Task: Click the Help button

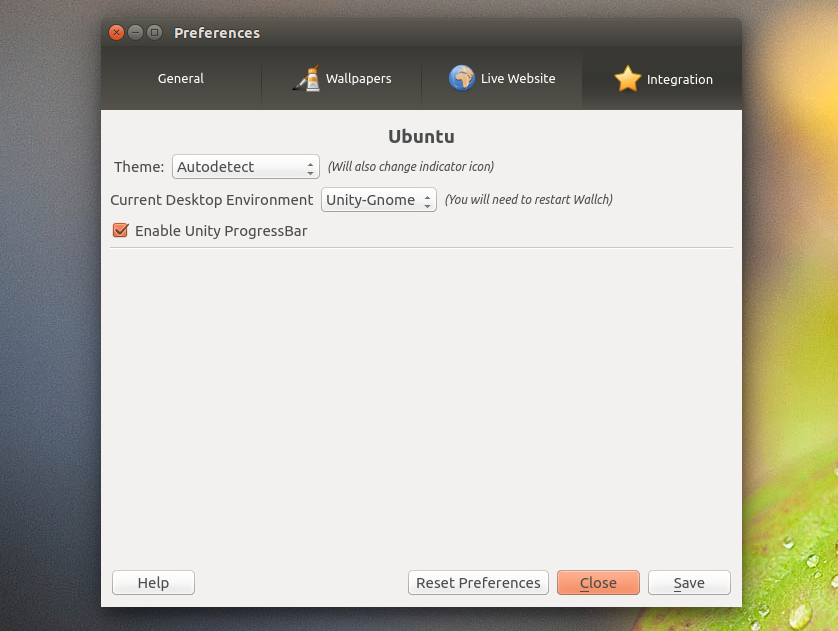Action: pyautogui.click(x=153, y=582)
